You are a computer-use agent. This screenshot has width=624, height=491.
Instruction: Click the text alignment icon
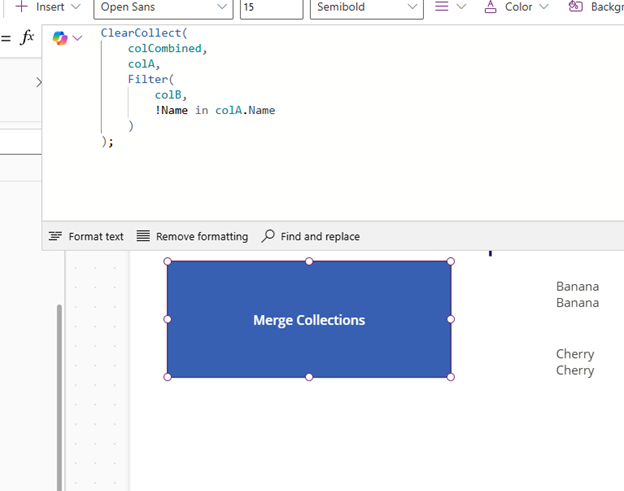pos(442,6)
